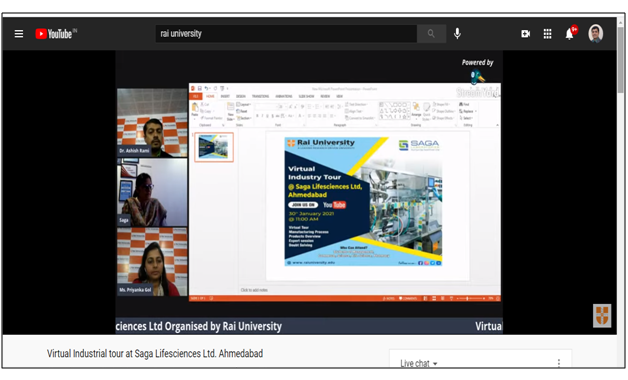Screen dimensions: 628x380
Task: Start Slide Show from status bar icon
Action: tap(451, 298)
